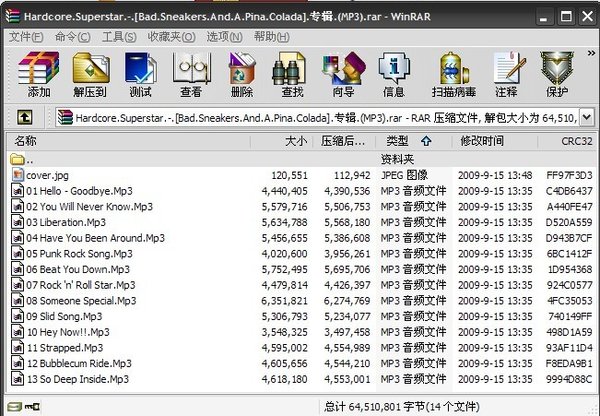Select the icon of 13 So Deep Inside.Mp3
Screen dimensions: 600x416
point(18,379)
